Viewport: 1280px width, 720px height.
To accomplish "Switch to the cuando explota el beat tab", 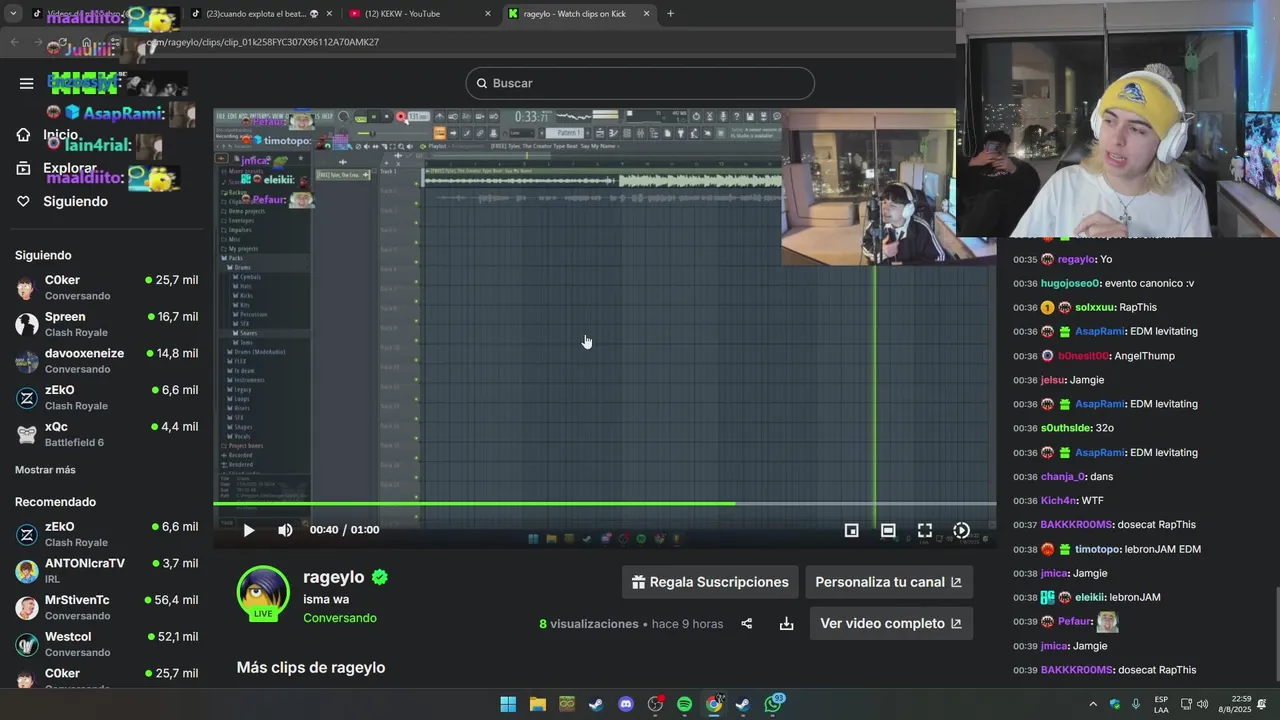I will pyautogui.click(x=262, y=14).
